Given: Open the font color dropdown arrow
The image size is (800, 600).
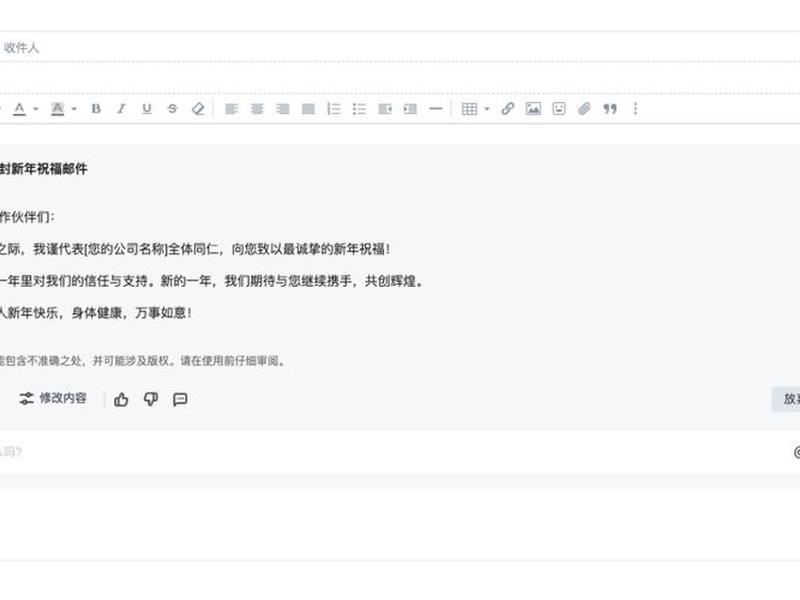Looking at the screenshot, I should (x=36, y=109).
